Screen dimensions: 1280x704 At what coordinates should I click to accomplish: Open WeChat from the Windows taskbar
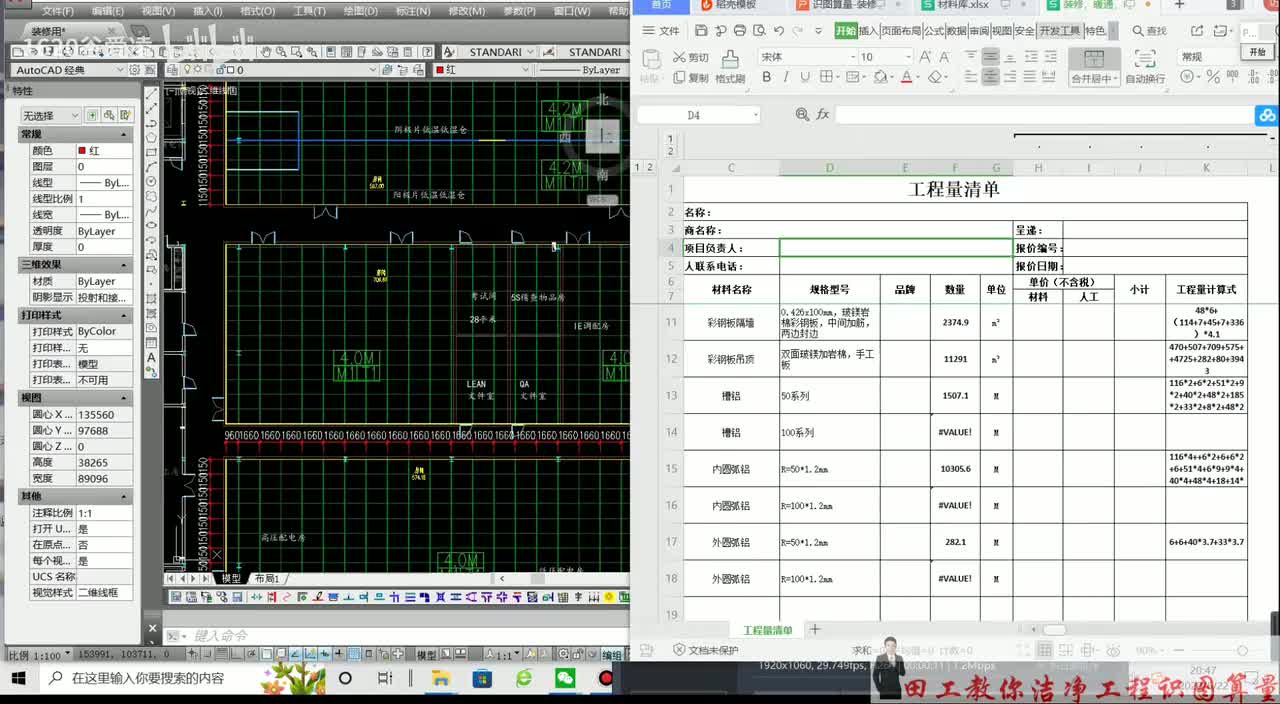click(565, 678)
